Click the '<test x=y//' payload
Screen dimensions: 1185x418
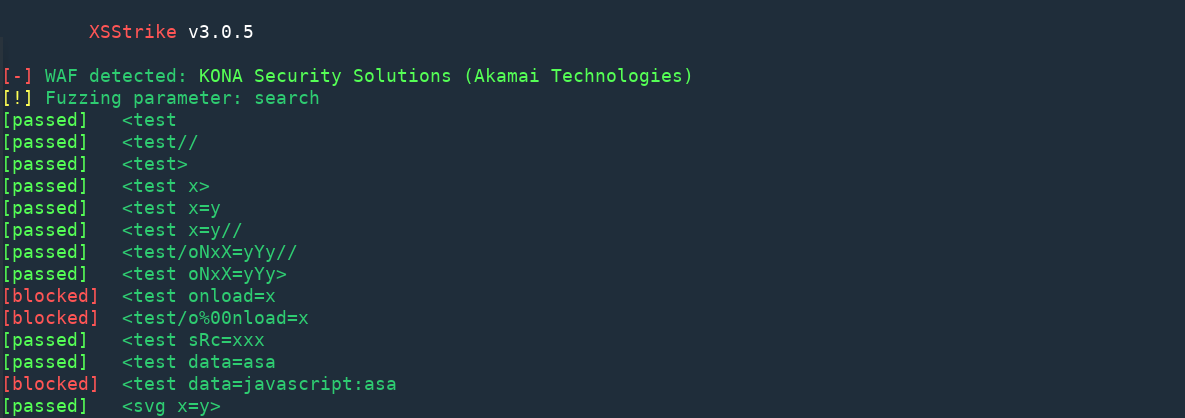(x=182, y=230)
